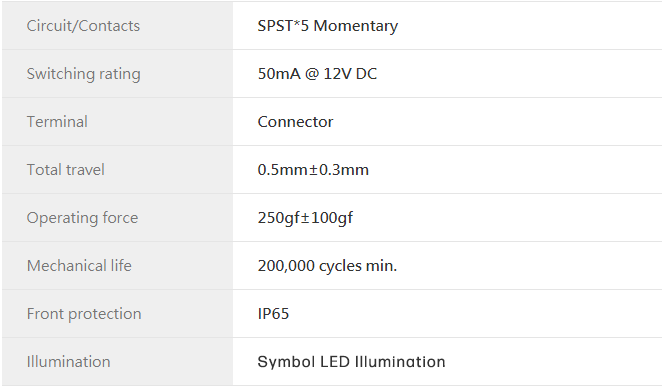667x386 pixels.
Task: Select the SPST*5 Momentary value
Action: point(328,26)
